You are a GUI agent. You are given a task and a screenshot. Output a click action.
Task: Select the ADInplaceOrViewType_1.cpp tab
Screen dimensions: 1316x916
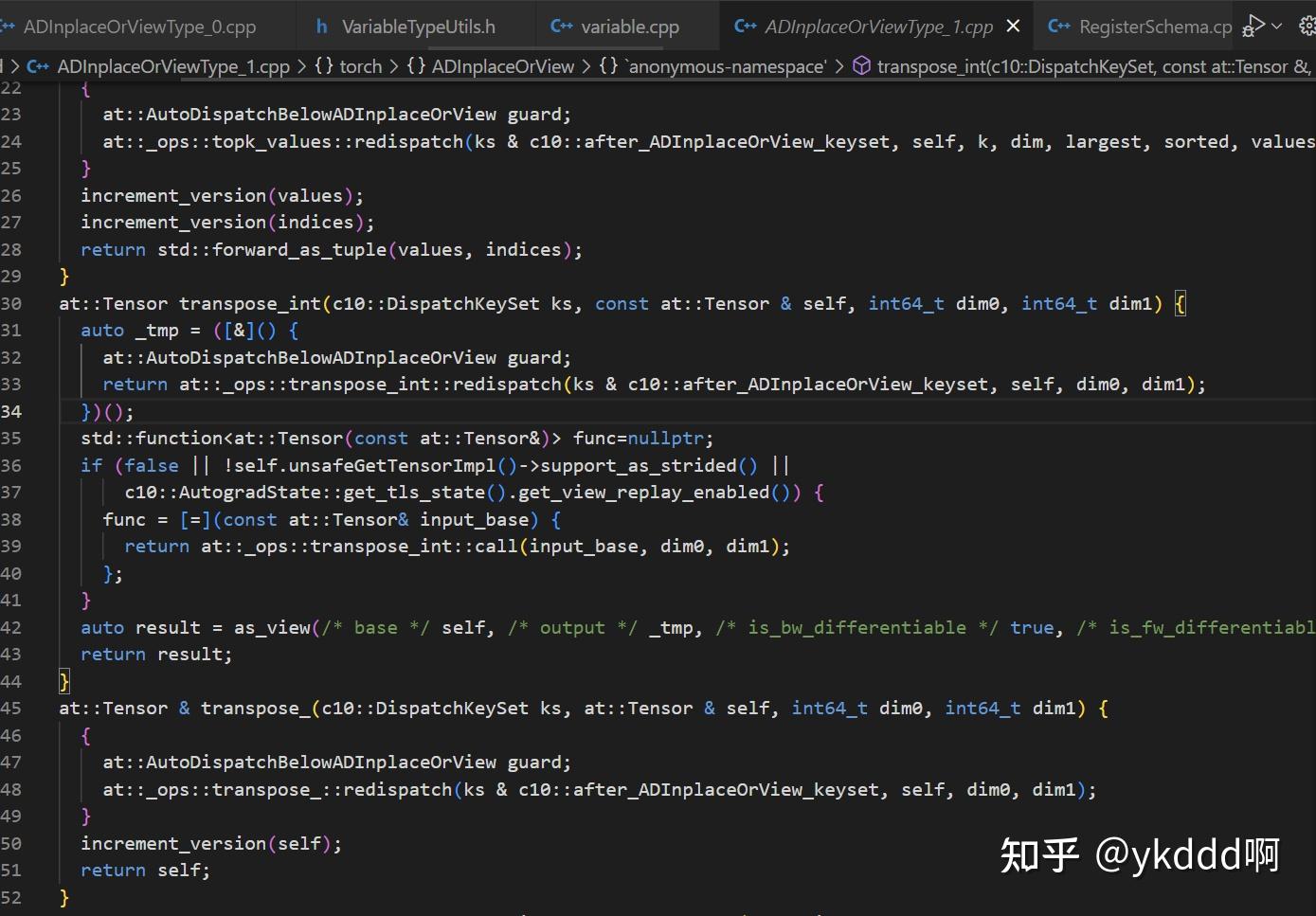click(x=877, y=27)
